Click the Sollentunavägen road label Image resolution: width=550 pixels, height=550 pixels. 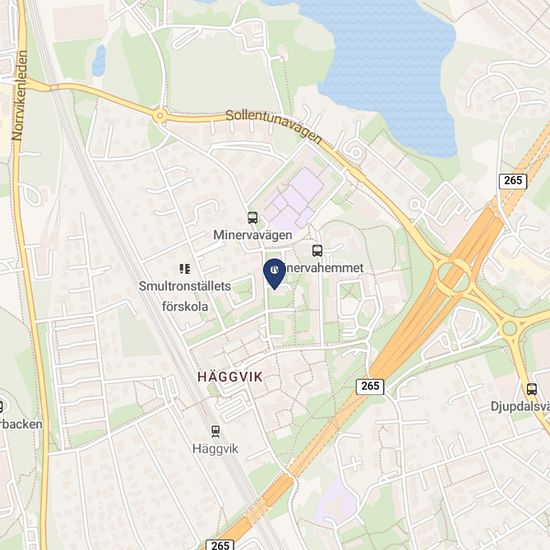pos(274,126)
